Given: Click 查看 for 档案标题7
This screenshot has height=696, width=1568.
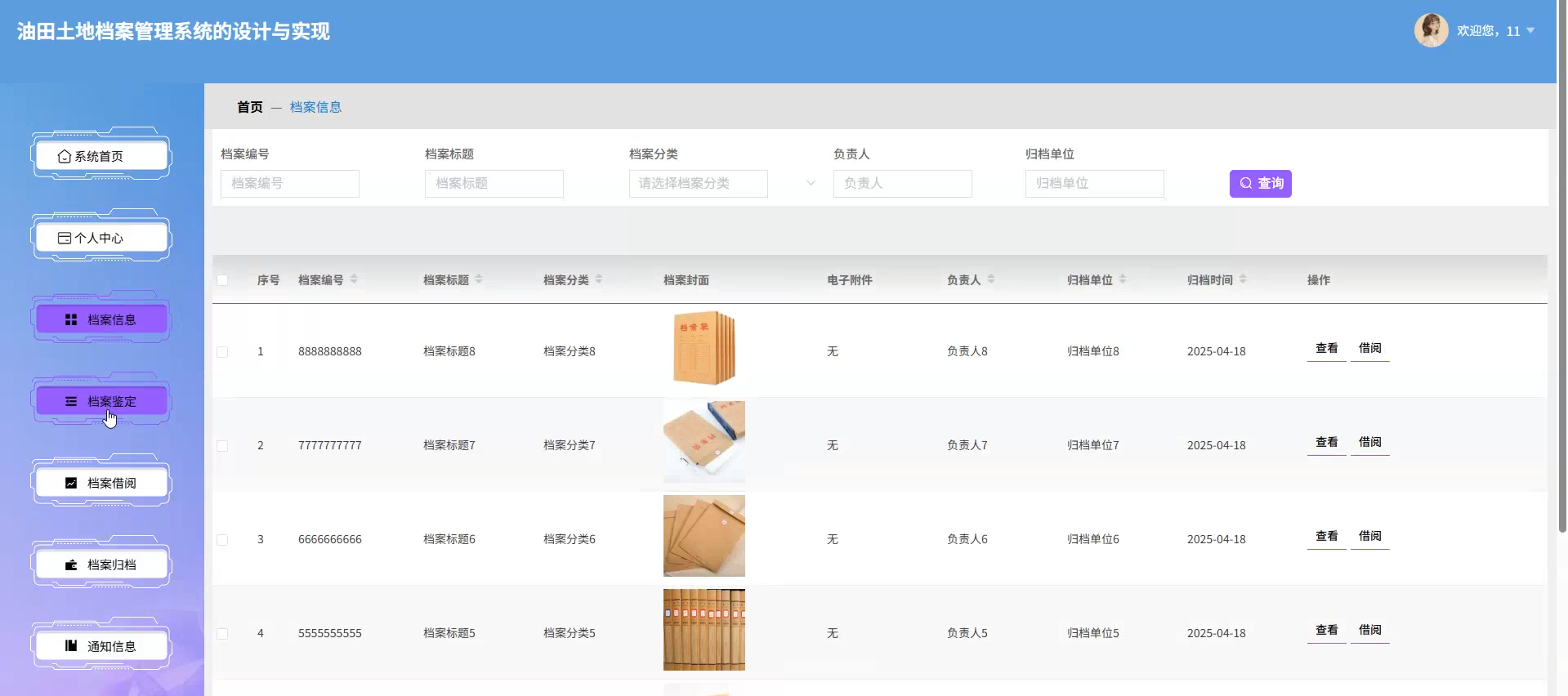Looking at the screenshot, I should coord(1327,443).
